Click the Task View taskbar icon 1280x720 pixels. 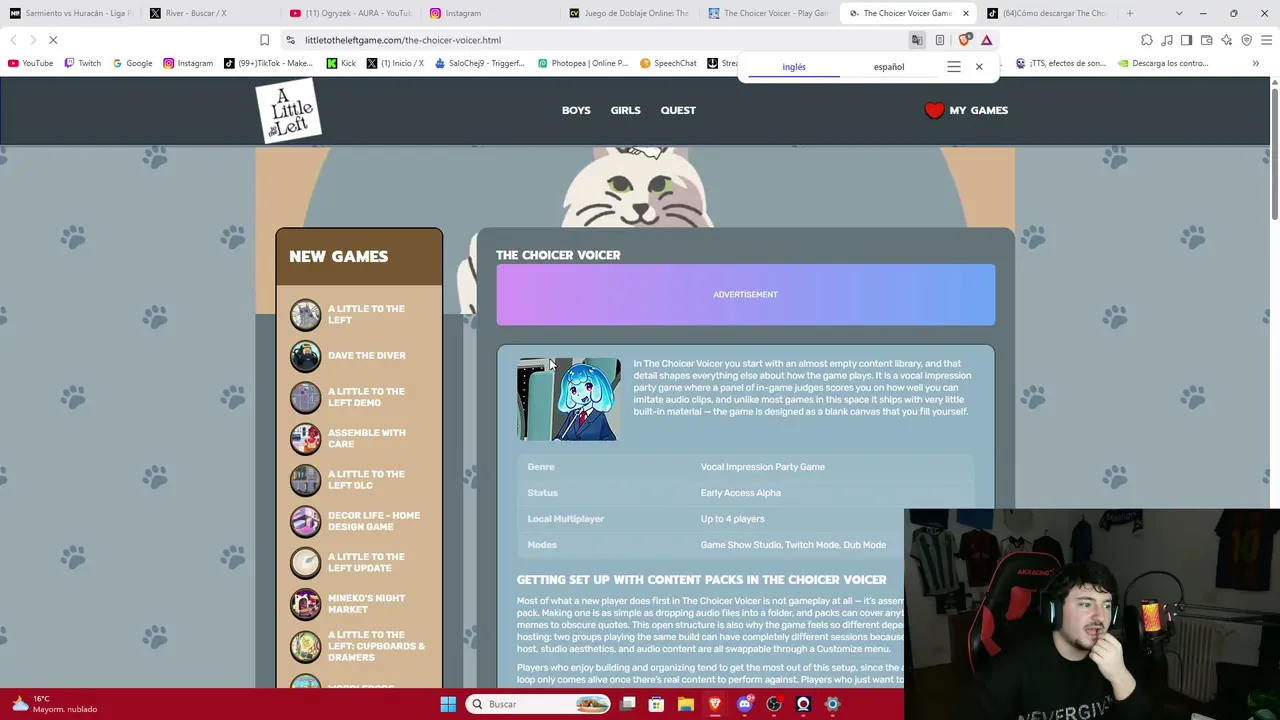627,704
